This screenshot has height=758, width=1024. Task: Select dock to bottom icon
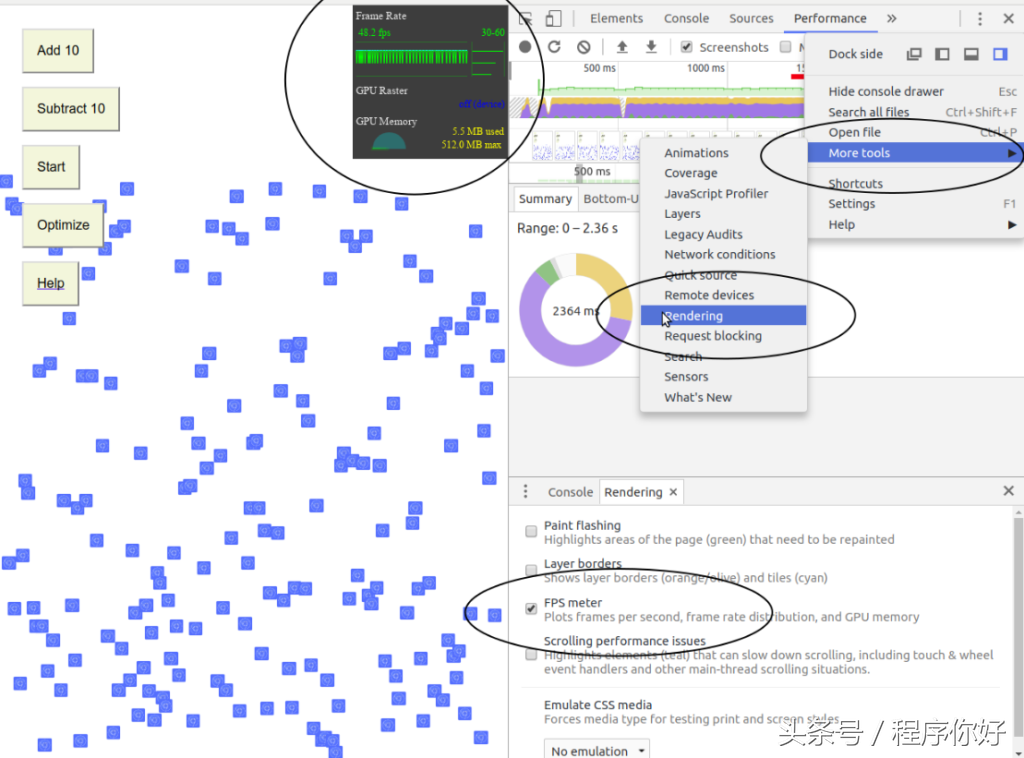(x=971, y=54)
